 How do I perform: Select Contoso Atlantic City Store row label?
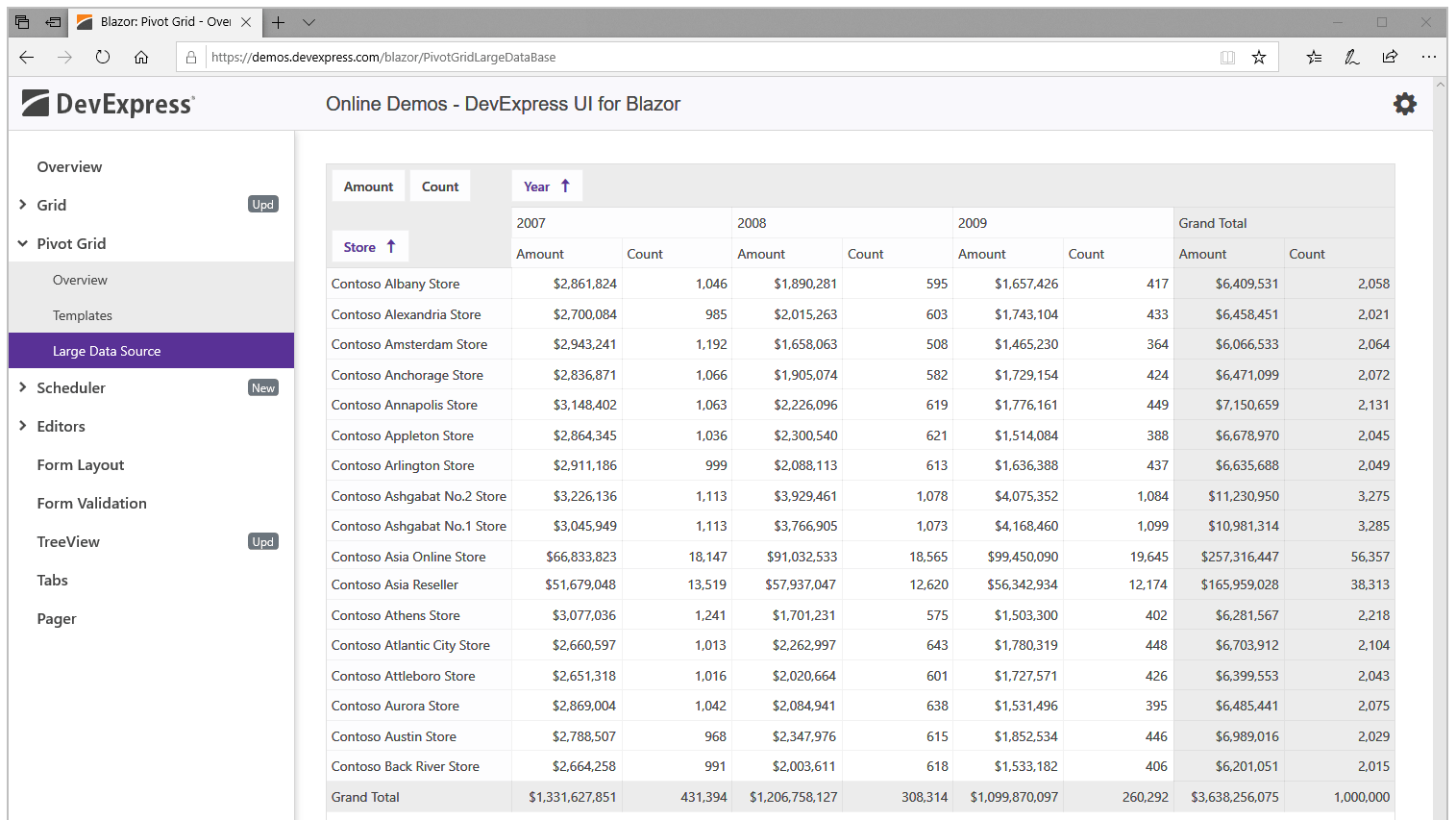(x=410, y=645)
